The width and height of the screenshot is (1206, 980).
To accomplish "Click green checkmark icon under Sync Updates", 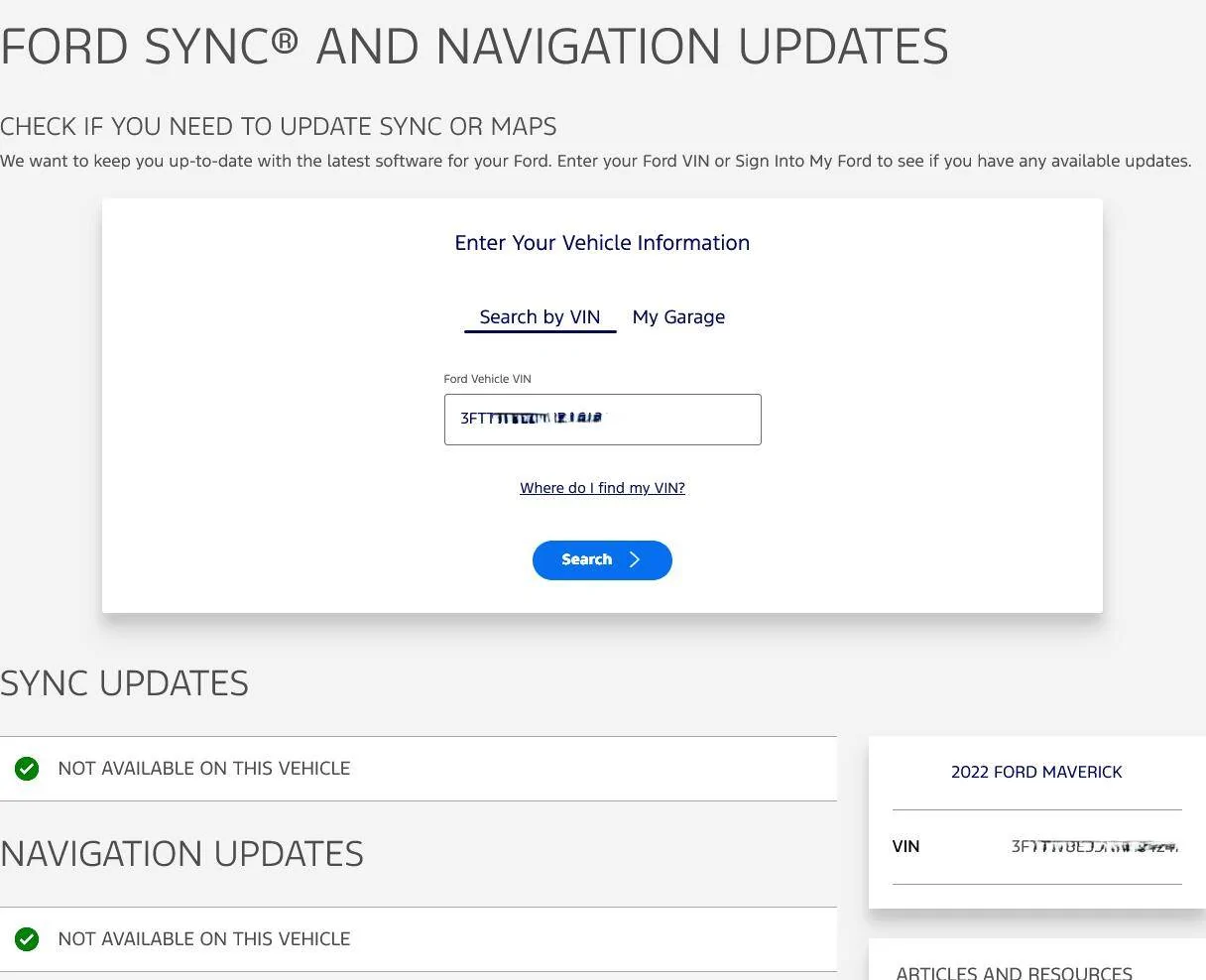I will 27,769.
